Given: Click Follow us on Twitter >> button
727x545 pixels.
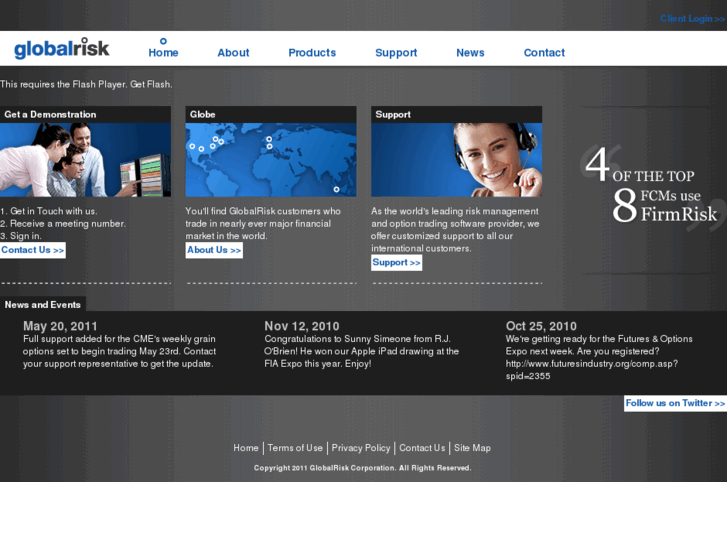Looking at the screenshot, I should (x=675, y=403).
